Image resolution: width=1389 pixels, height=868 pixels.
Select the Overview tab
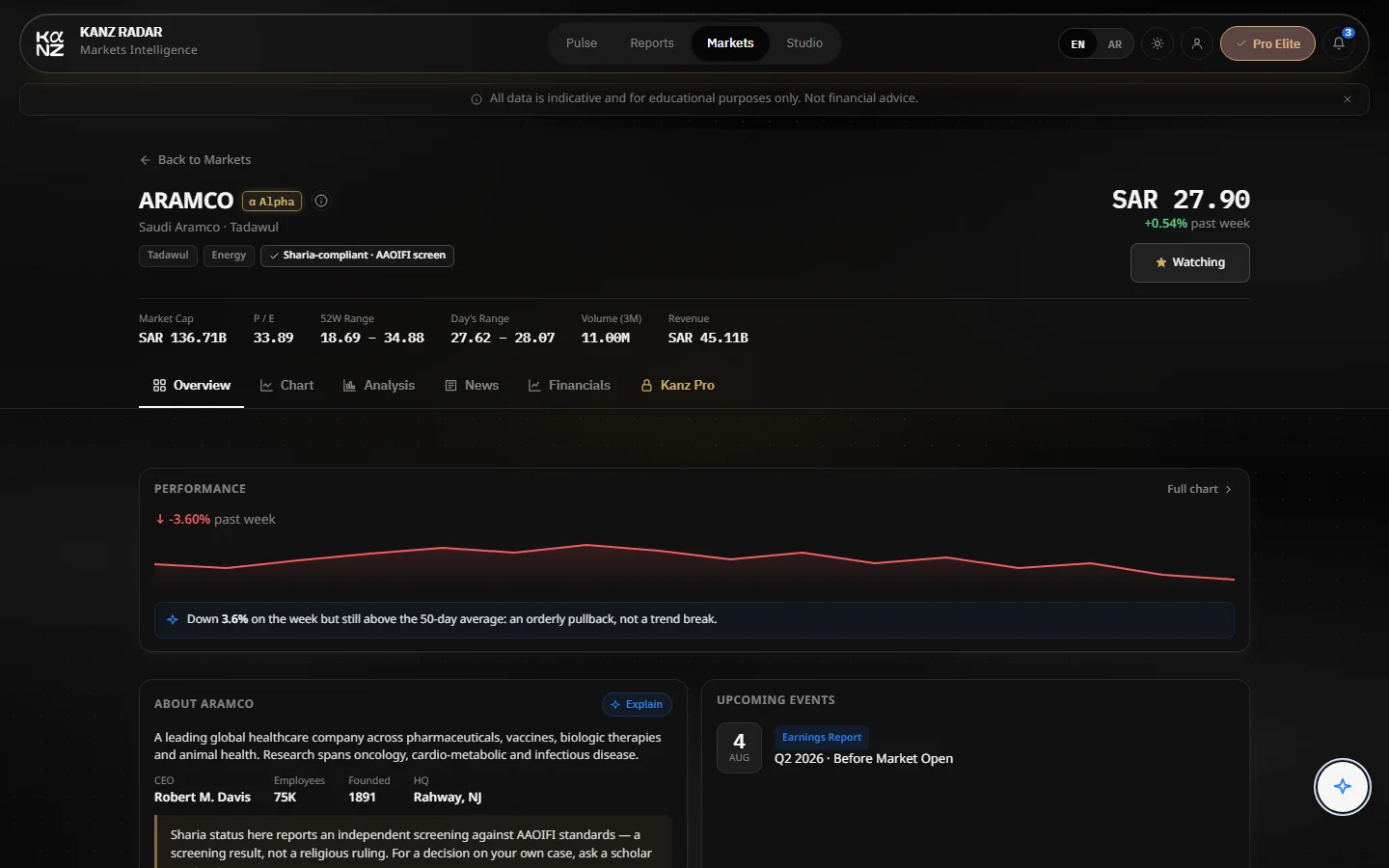[191, 386]
